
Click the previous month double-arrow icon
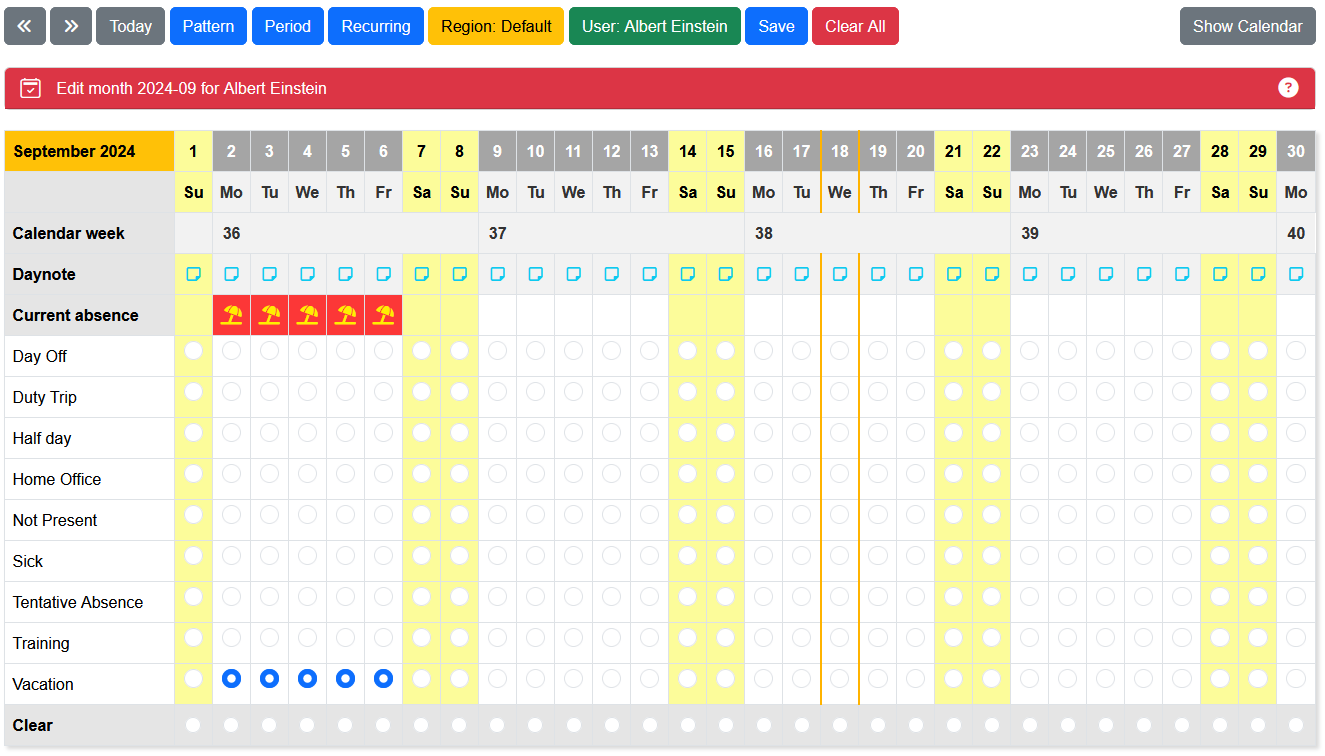click(25, 27)
